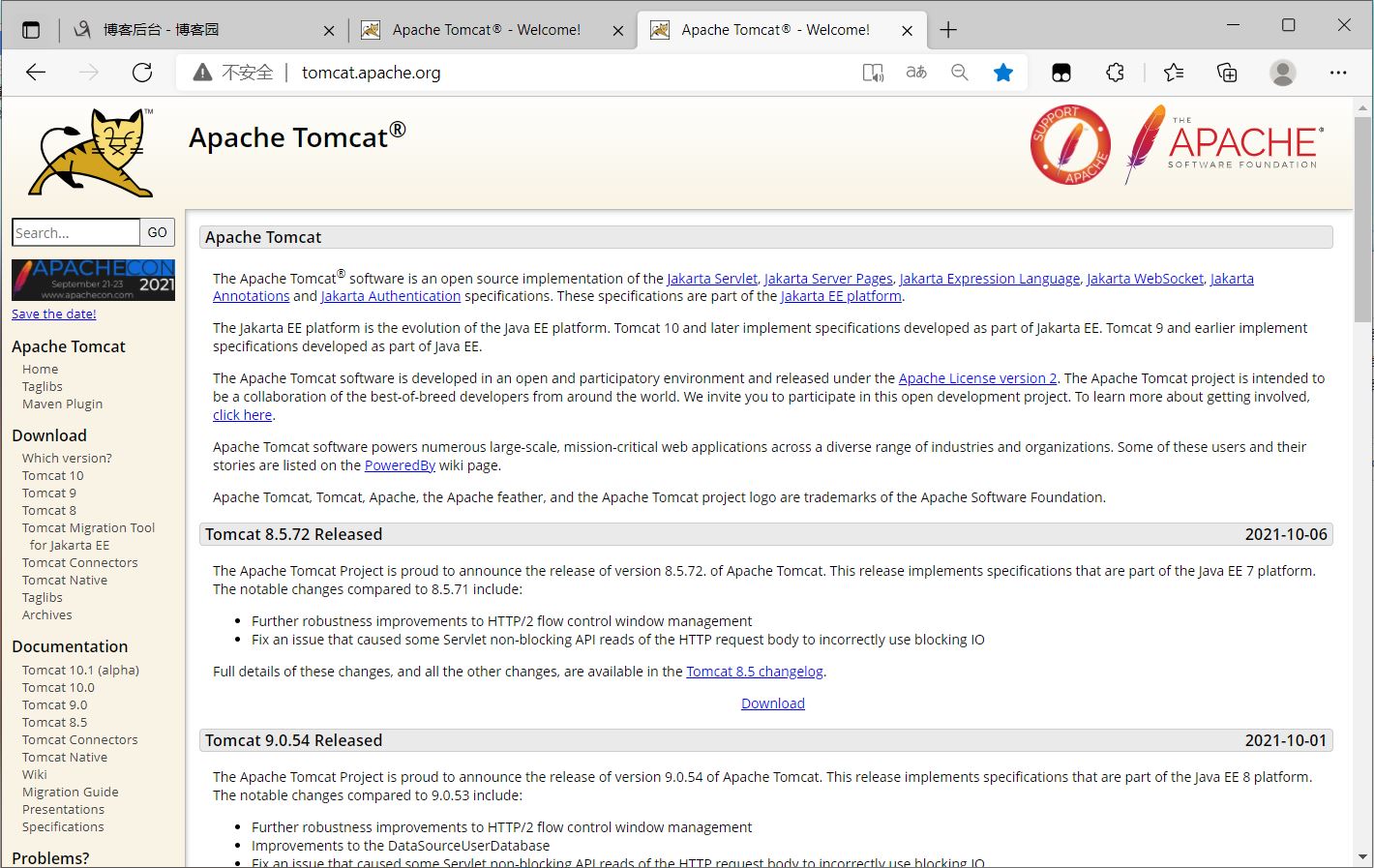The width and height of the screenshot is (1374, 868).
Task: Click the Support Apache round badge
Action: [1070, 144]
